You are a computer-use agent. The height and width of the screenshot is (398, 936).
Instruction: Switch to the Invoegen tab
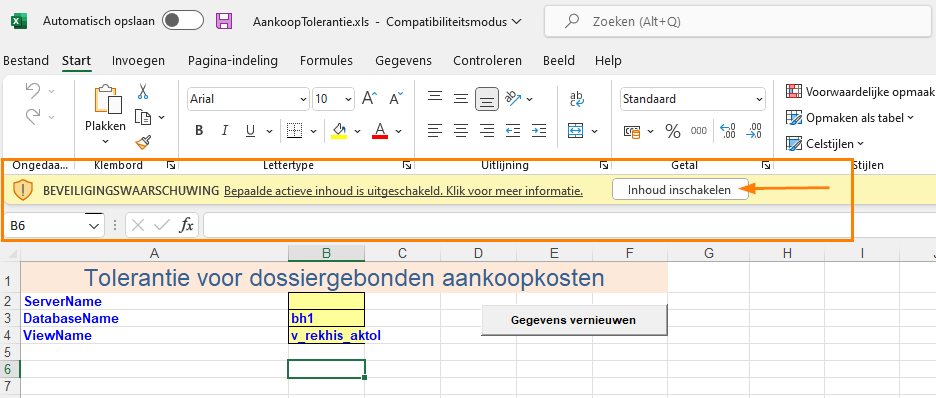click(x=138, y=61)
